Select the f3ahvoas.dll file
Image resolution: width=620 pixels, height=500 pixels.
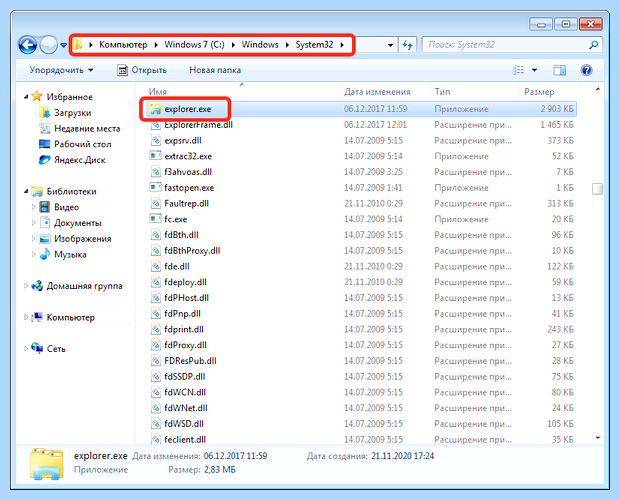tap(361, 172)
